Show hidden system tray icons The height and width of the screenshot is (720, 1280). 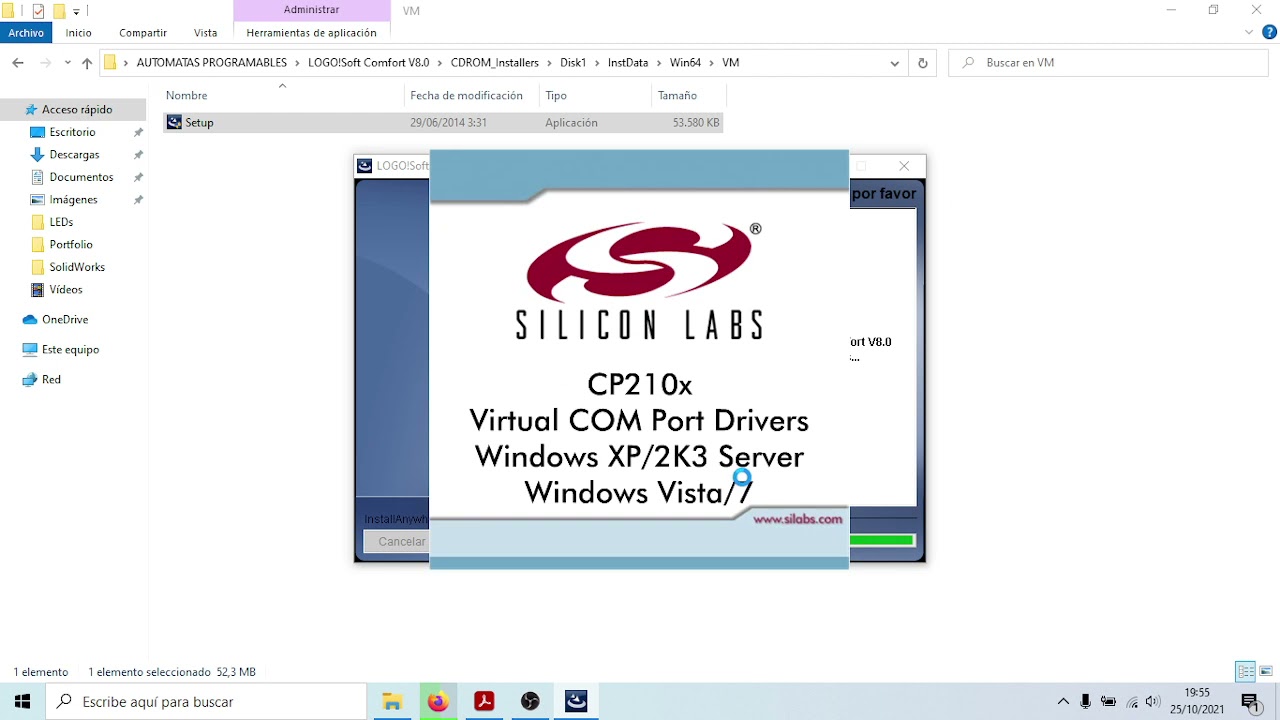[1063, 702]
